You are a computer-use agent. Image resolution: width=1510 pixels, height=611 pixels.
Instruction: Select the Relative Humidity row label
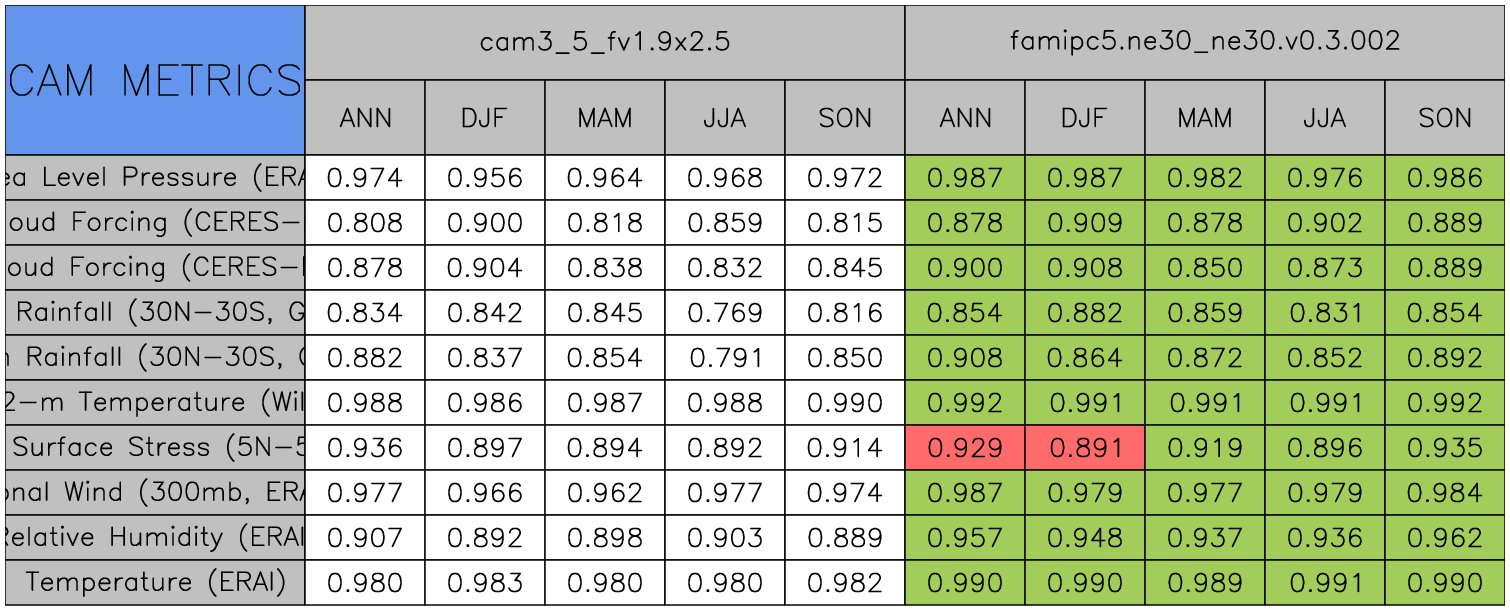[x=155, y=538]
